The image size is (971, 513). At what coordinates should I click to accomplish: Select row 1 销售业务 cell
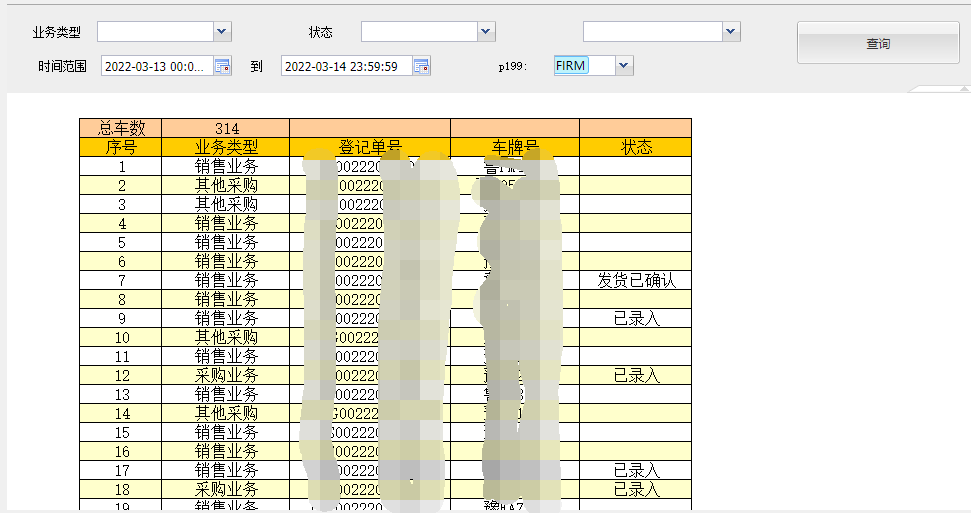pyautogui.click(x=226, y=166)
